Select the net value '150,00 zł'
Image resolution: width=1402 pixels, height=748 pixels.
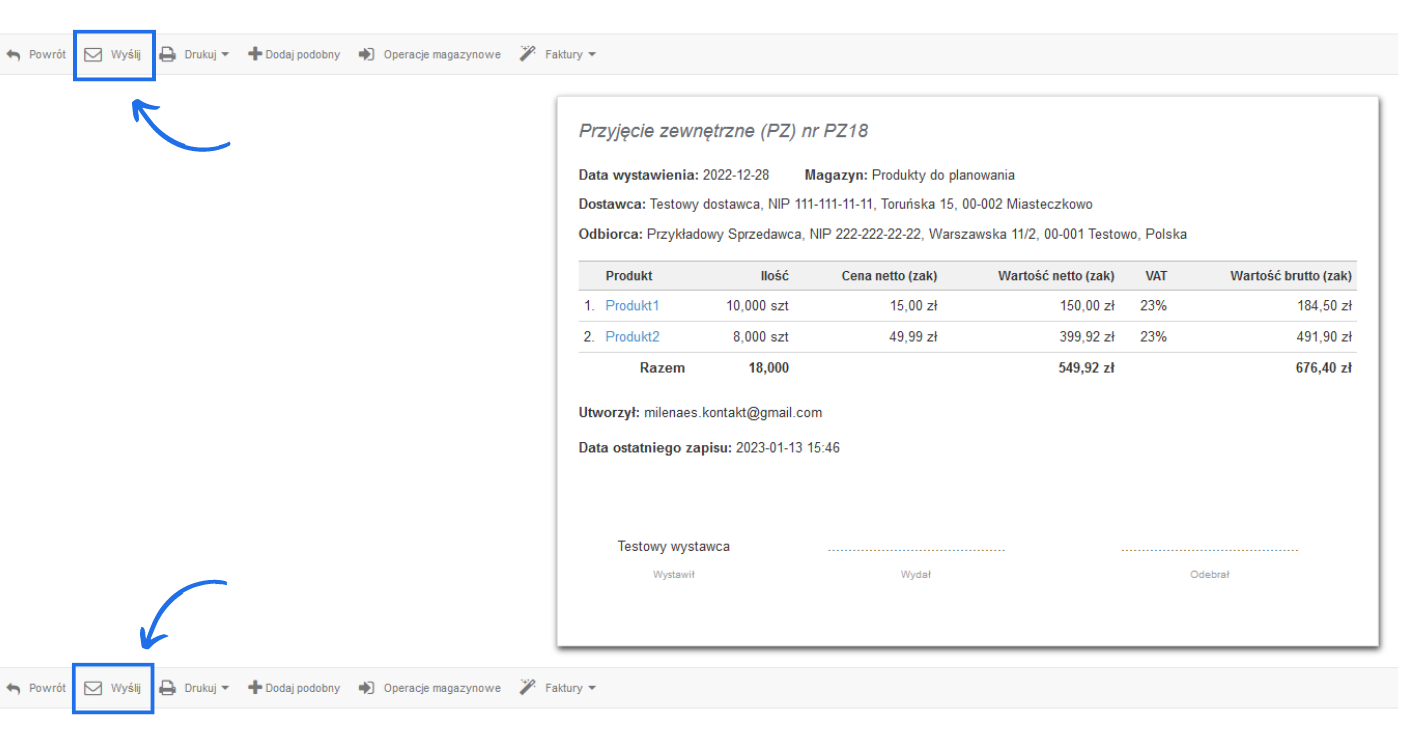click(x=1087, y=306)
